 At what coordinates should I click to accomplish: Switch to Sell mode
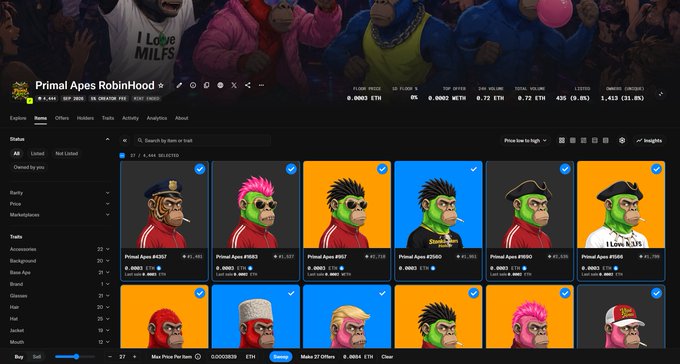[x=37, y=357]
